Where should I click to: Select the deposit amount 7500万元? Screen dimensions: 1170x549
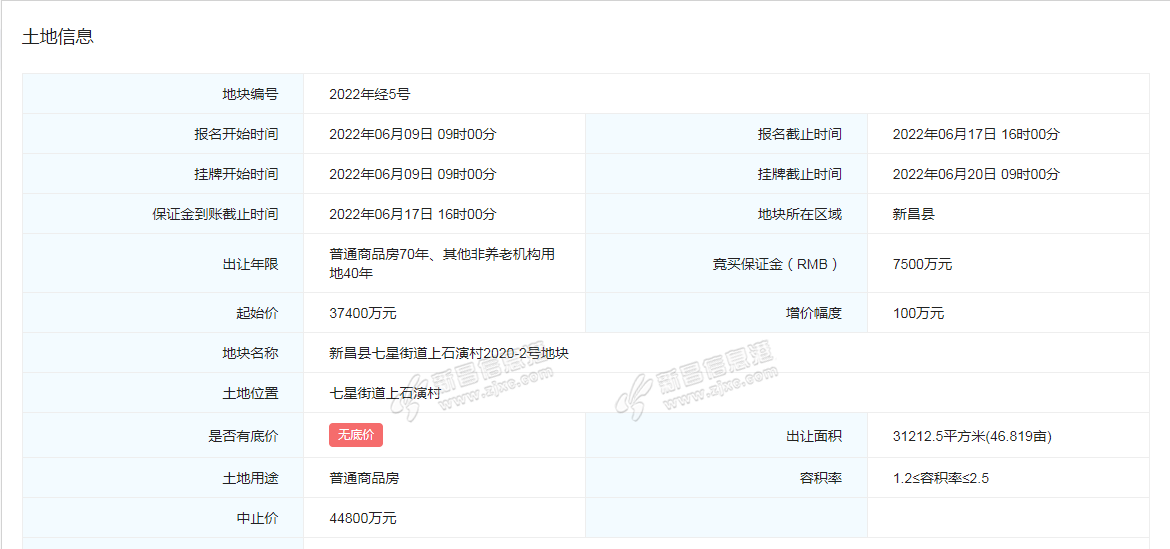[x=922, y=264]
